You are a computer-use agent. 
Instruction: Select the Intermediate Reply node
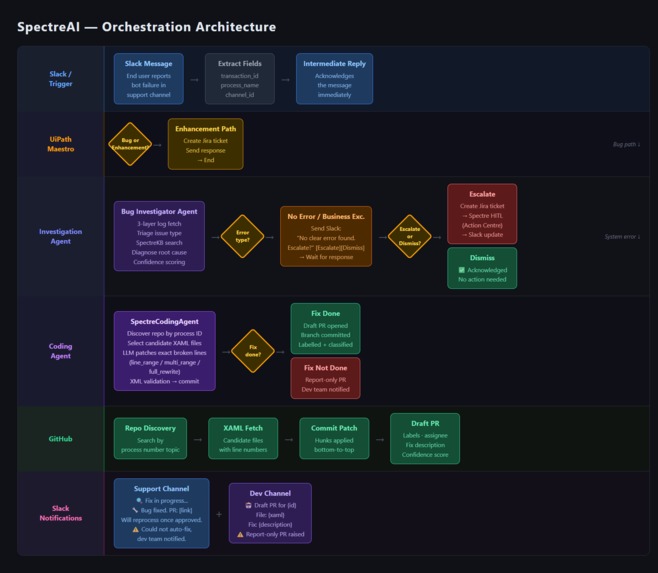(334, 78)
